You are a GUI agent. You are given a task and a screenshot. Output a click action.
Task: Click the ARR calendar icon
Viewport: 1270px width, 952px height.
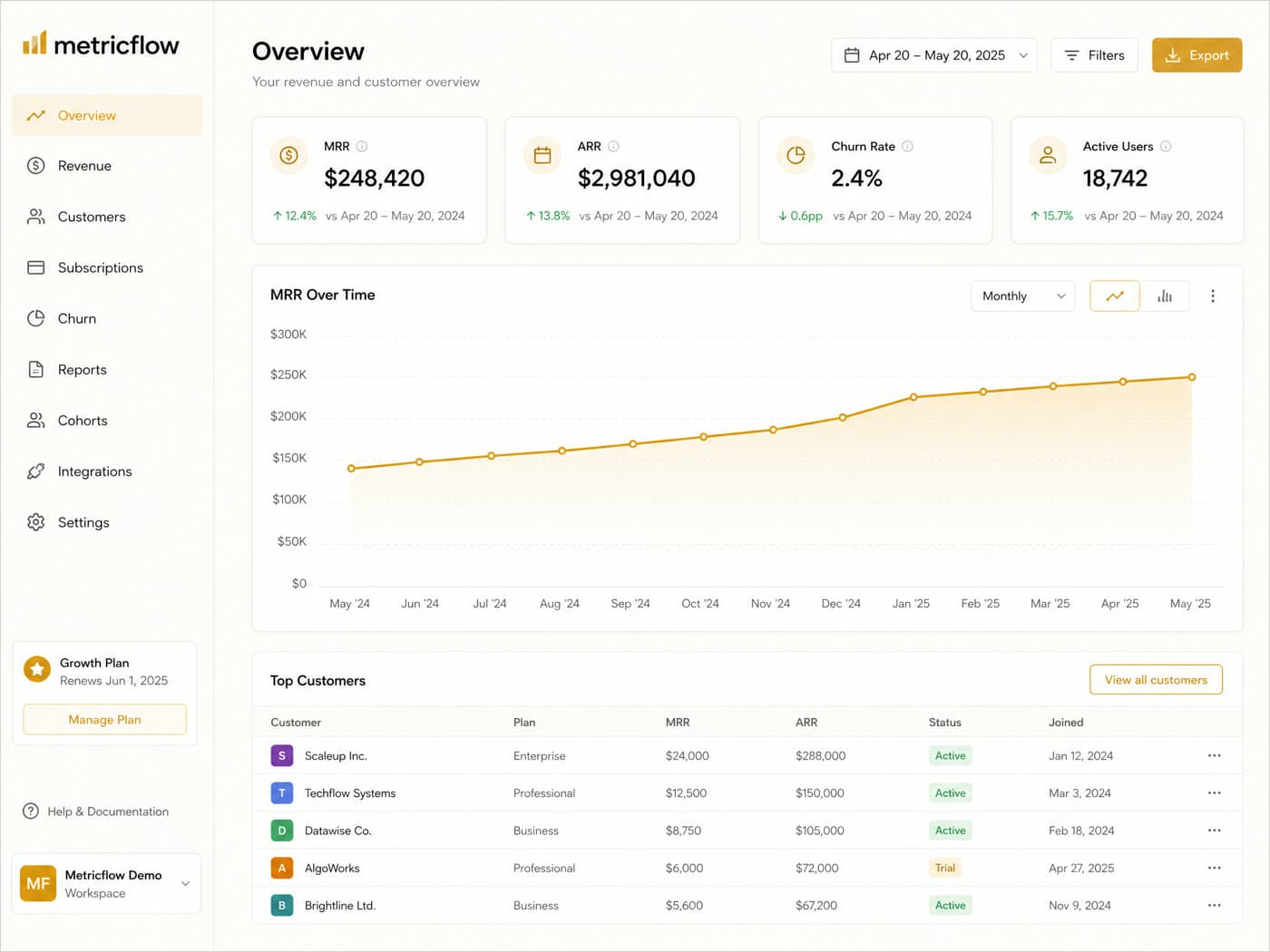pyautogui.click(x=542, y=155)
